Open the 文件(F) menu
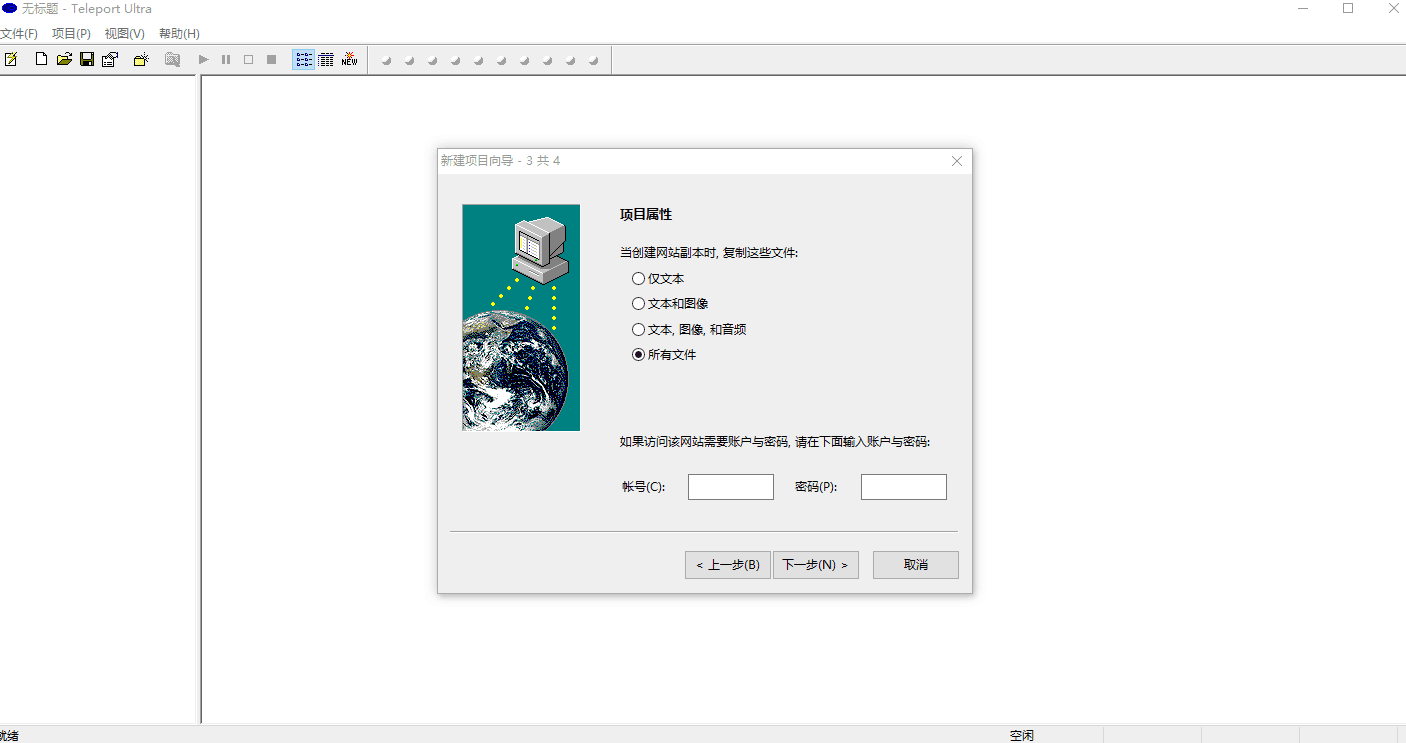 tap(21, 33)
